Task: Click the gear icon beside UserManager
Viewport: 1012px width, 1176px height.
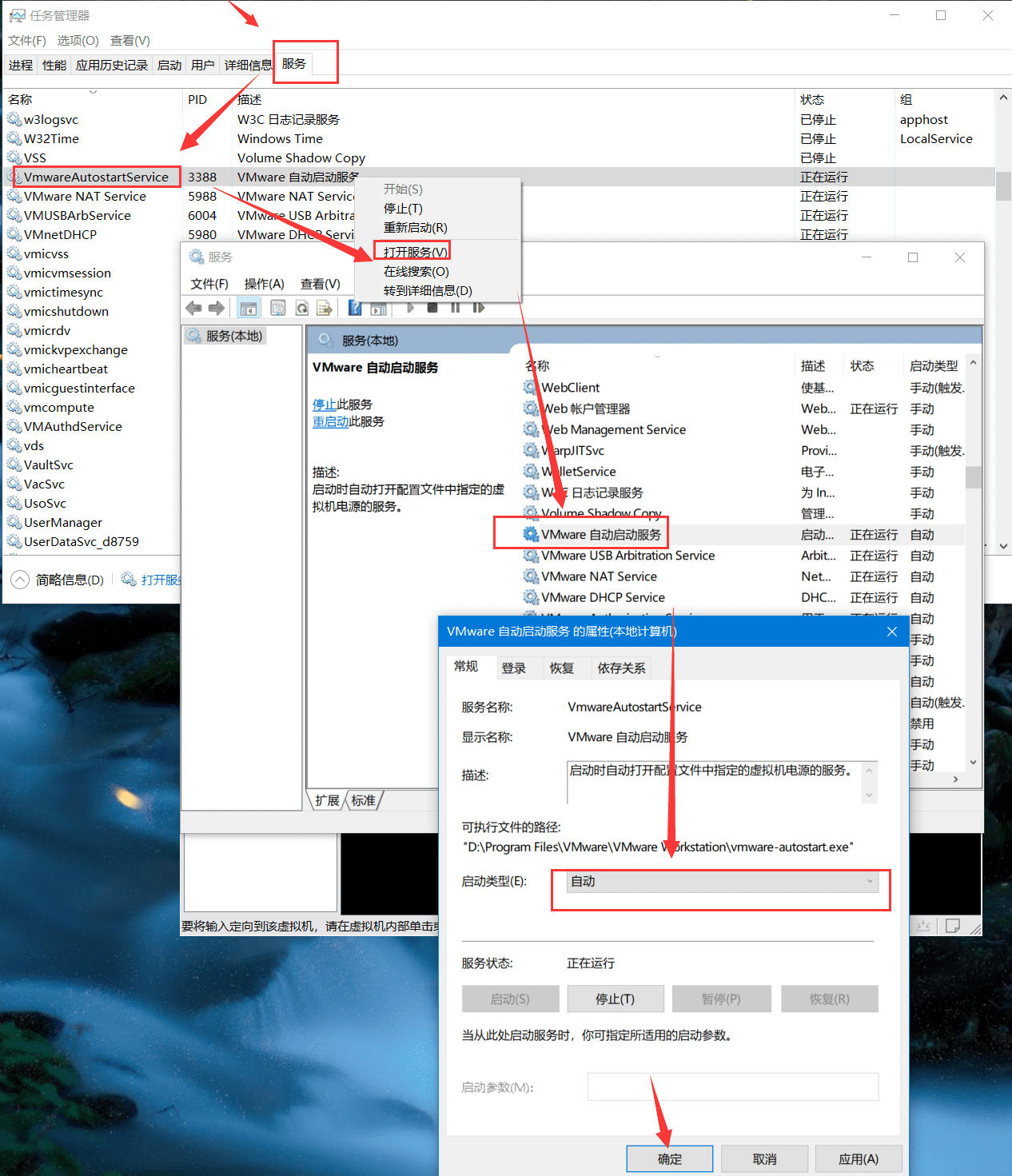Action: tap(14, 522)
